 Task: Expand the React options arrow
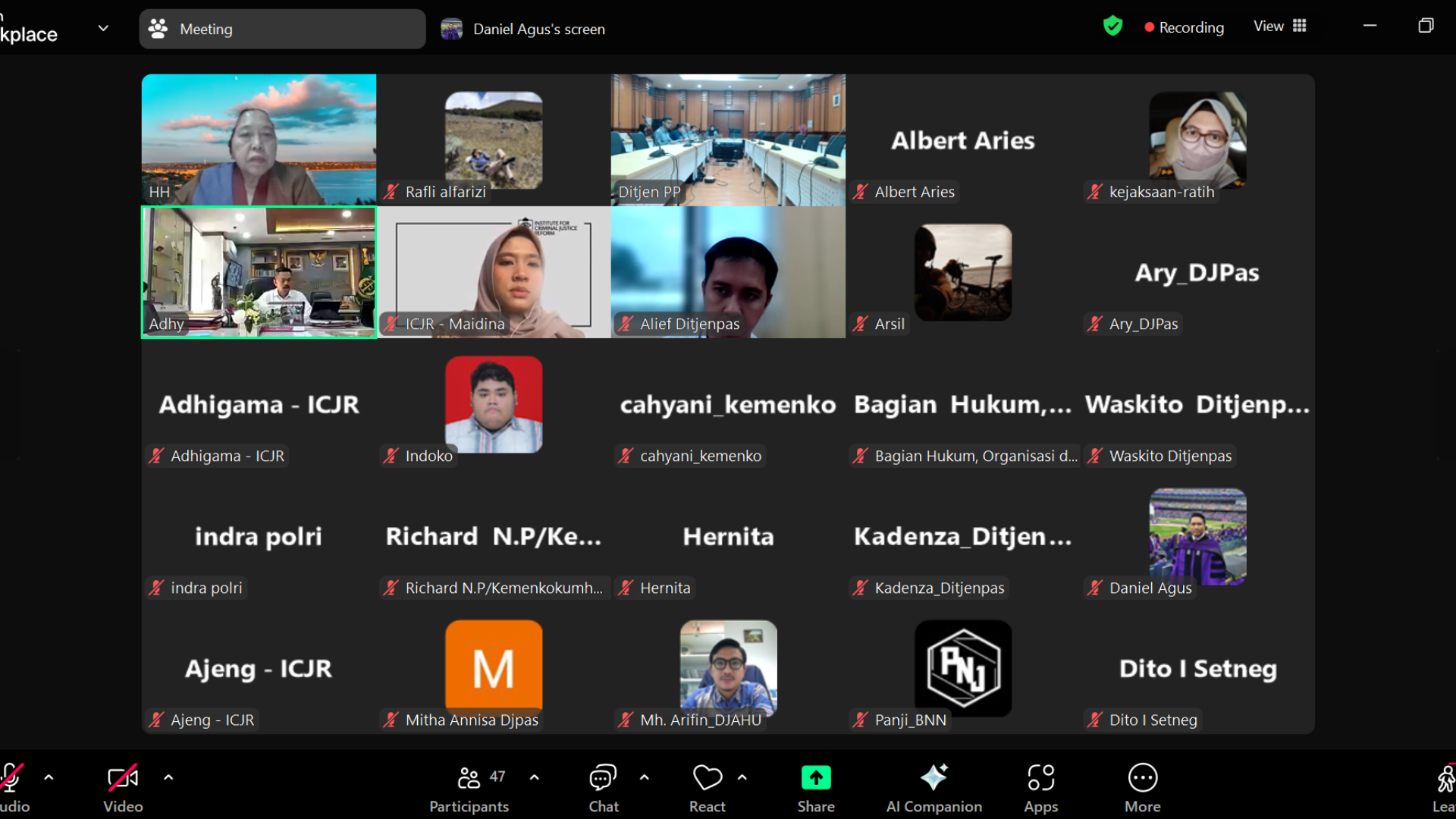pos(742,777)
